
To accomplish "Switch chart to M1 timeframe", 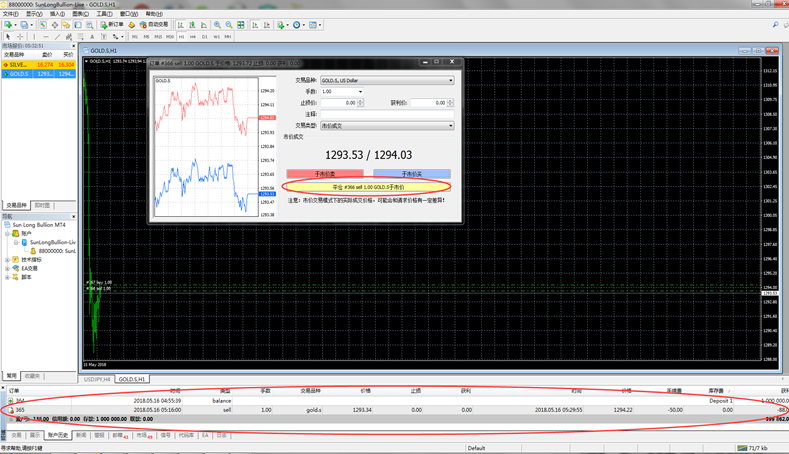I will click(x=135, y=37).
